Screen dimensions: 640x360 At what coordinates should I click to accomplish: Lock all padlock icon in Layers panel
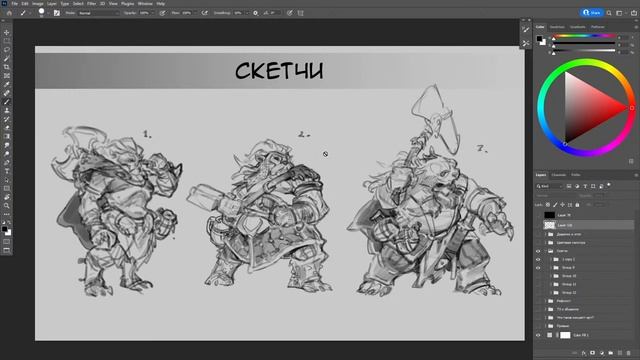coord(577,204)
